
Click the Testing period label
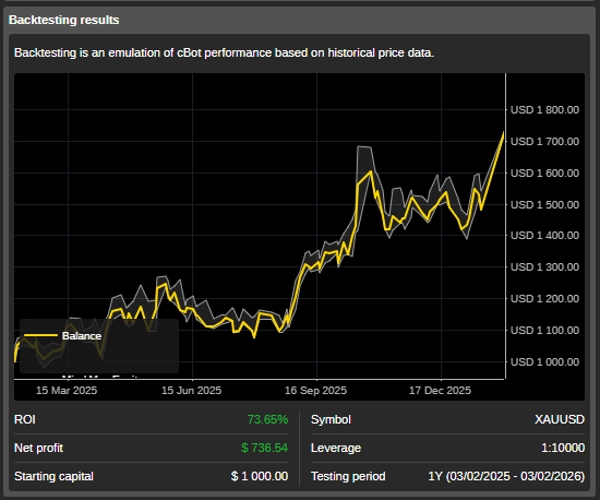pyautogui.click(x=348, y=476)
